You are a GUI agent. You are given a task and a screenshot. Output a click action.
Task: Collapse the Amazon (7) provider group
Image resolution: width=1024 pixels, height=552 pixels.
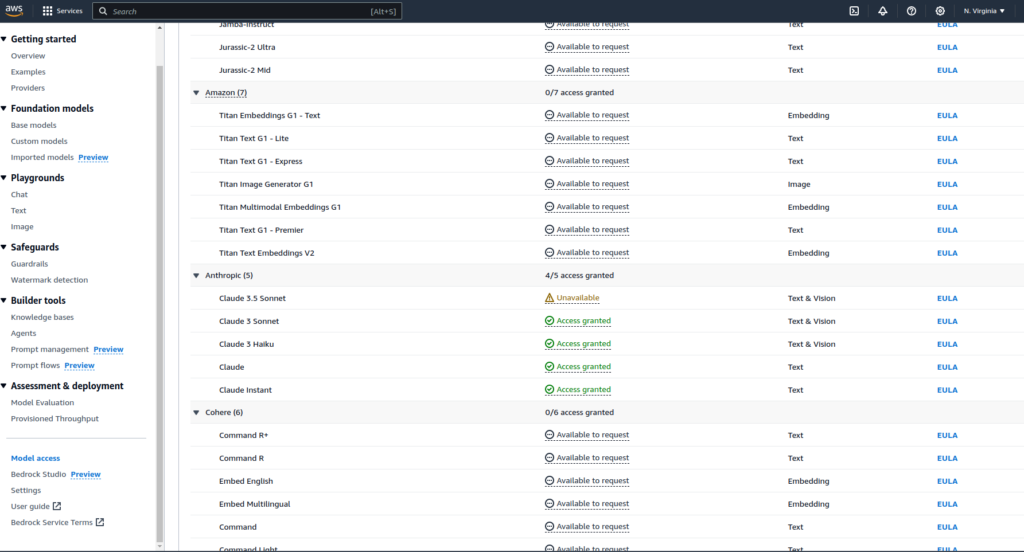pyautogui.click(x=196, y=93)
